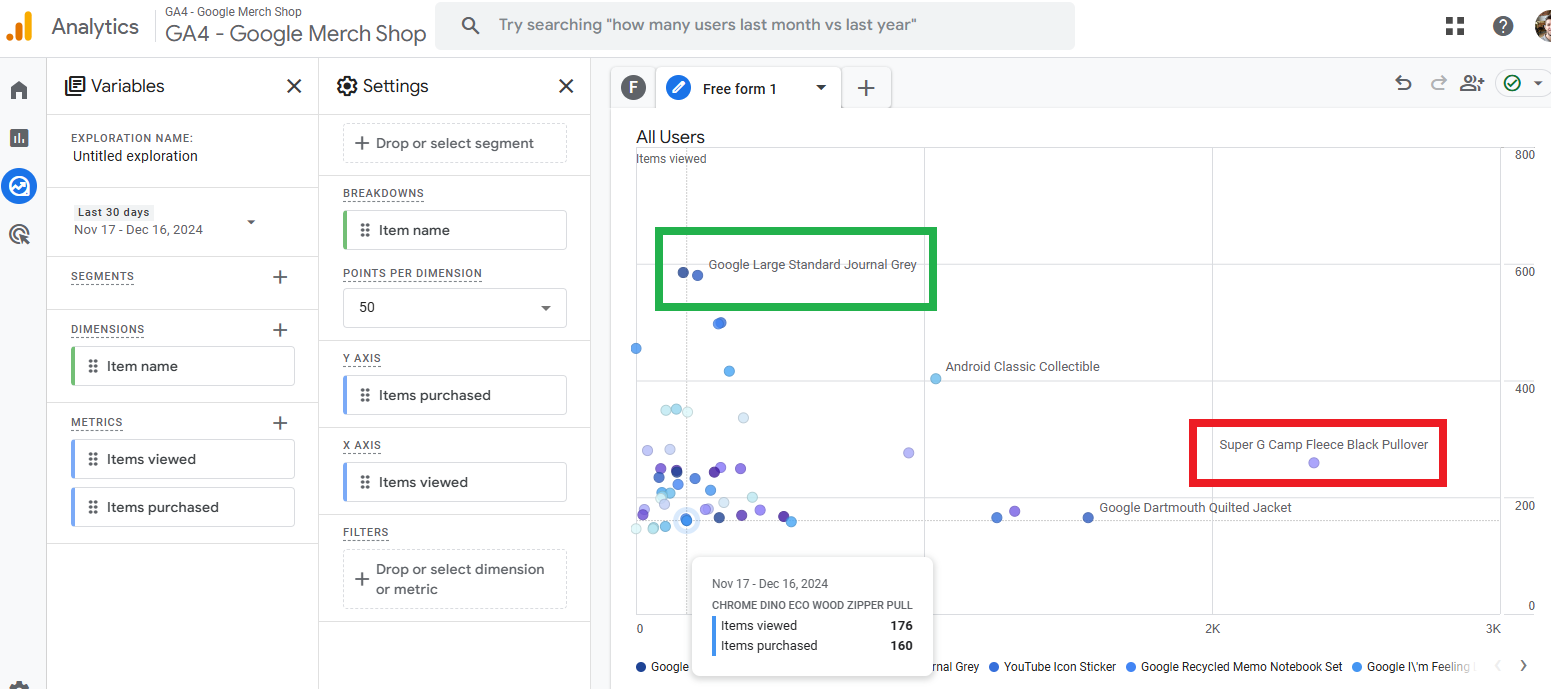This screenshot has height=689, width=1551.
Task: Click the YouTube Icon Sticker legend color dot
Action: 994,667
